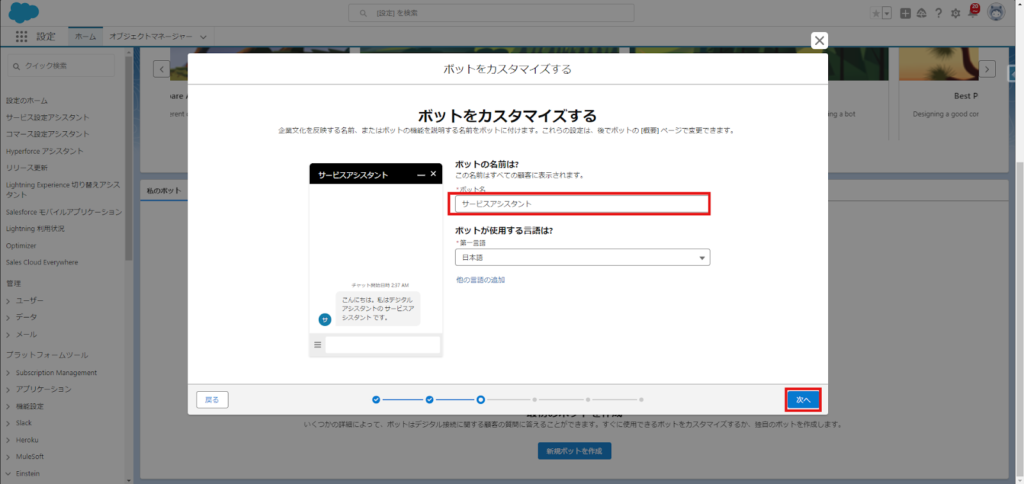
Task: Click the help question mark icon
Action: point(938,13)
